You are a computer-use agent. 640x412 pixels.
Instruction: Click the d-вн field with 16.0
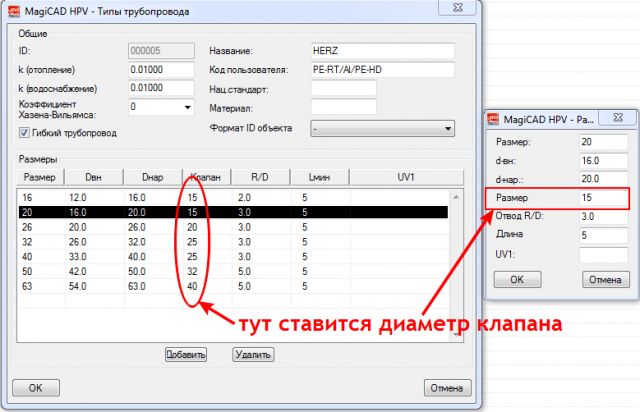(603, 160)
